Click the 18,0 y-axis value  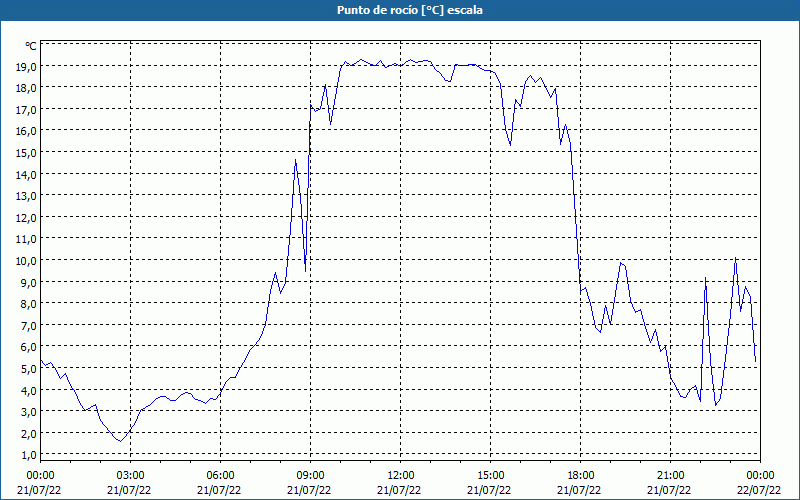(x=27, y=88)
